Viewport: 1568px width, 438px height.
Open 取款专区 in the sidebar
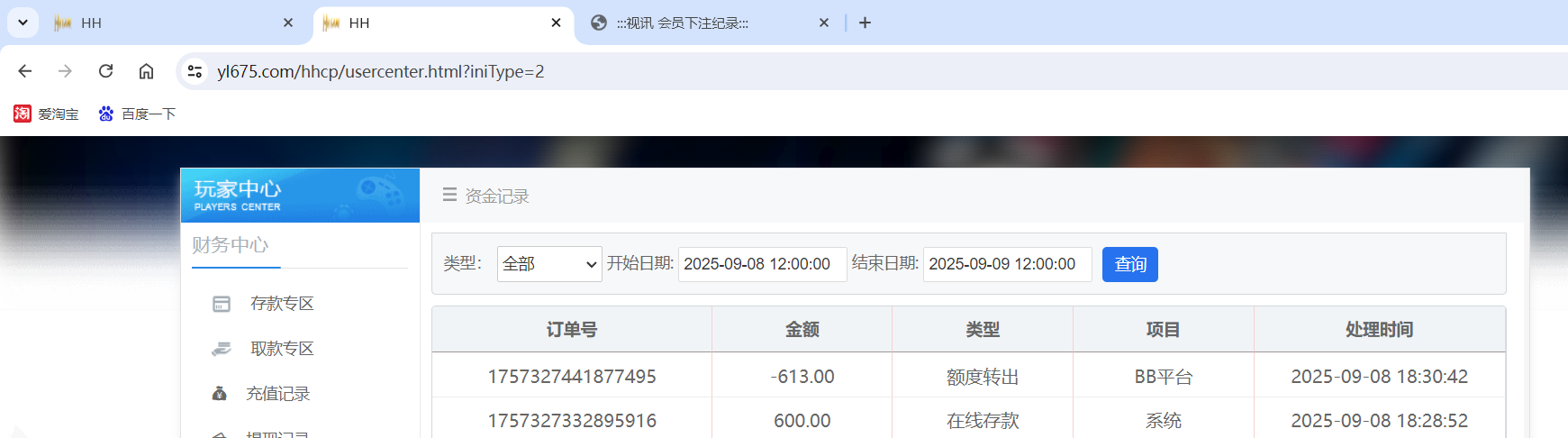click(x=282, y=349)
